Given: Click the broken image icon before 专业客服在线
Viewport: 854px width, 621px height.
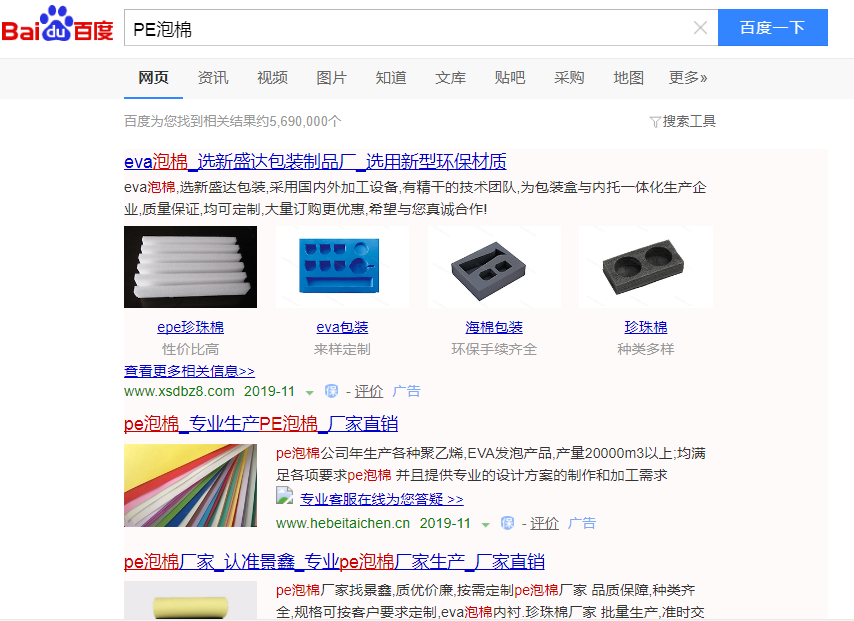Looking at the screenshot, I should pos(284,495).
